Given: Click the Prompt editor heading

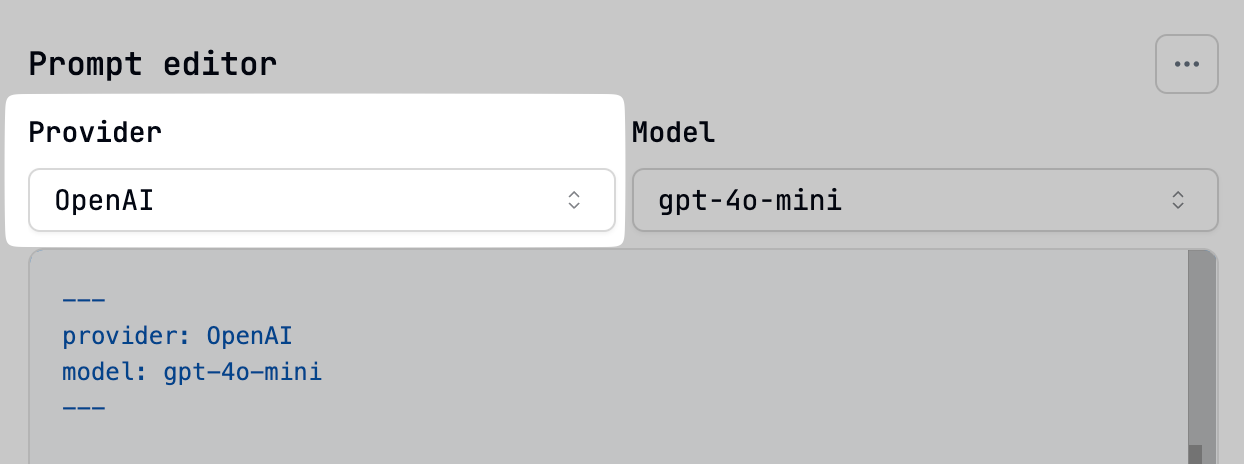Looking at the screenshot, I should (x=153, y=64).
